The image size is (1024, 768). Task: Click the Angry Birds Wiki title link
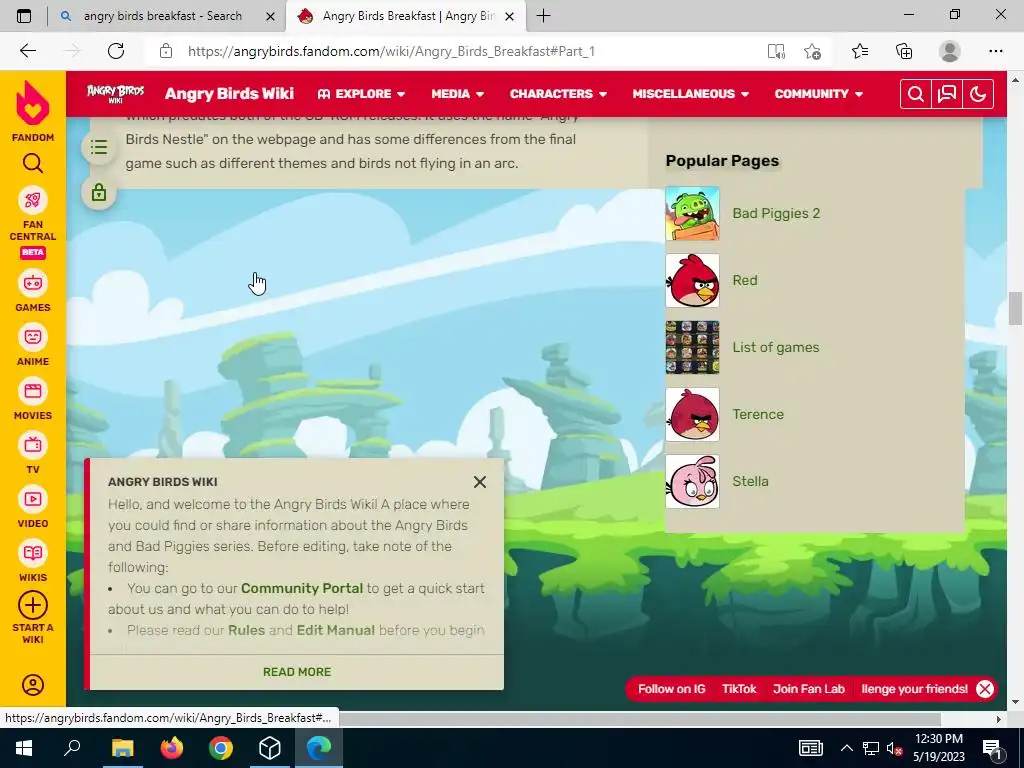pos(229,93)
